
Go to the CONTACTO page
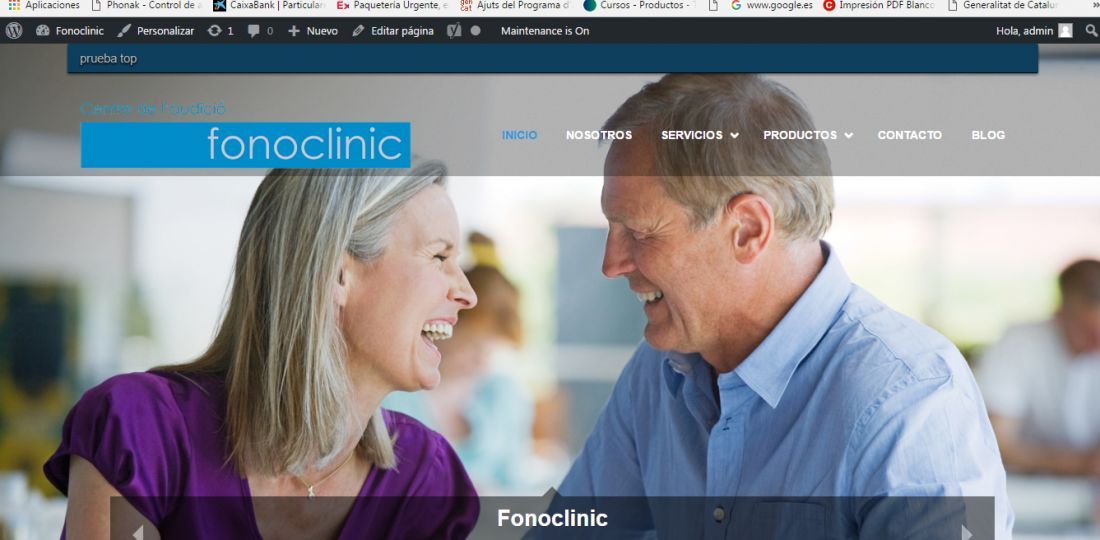[x=910, y=135]
